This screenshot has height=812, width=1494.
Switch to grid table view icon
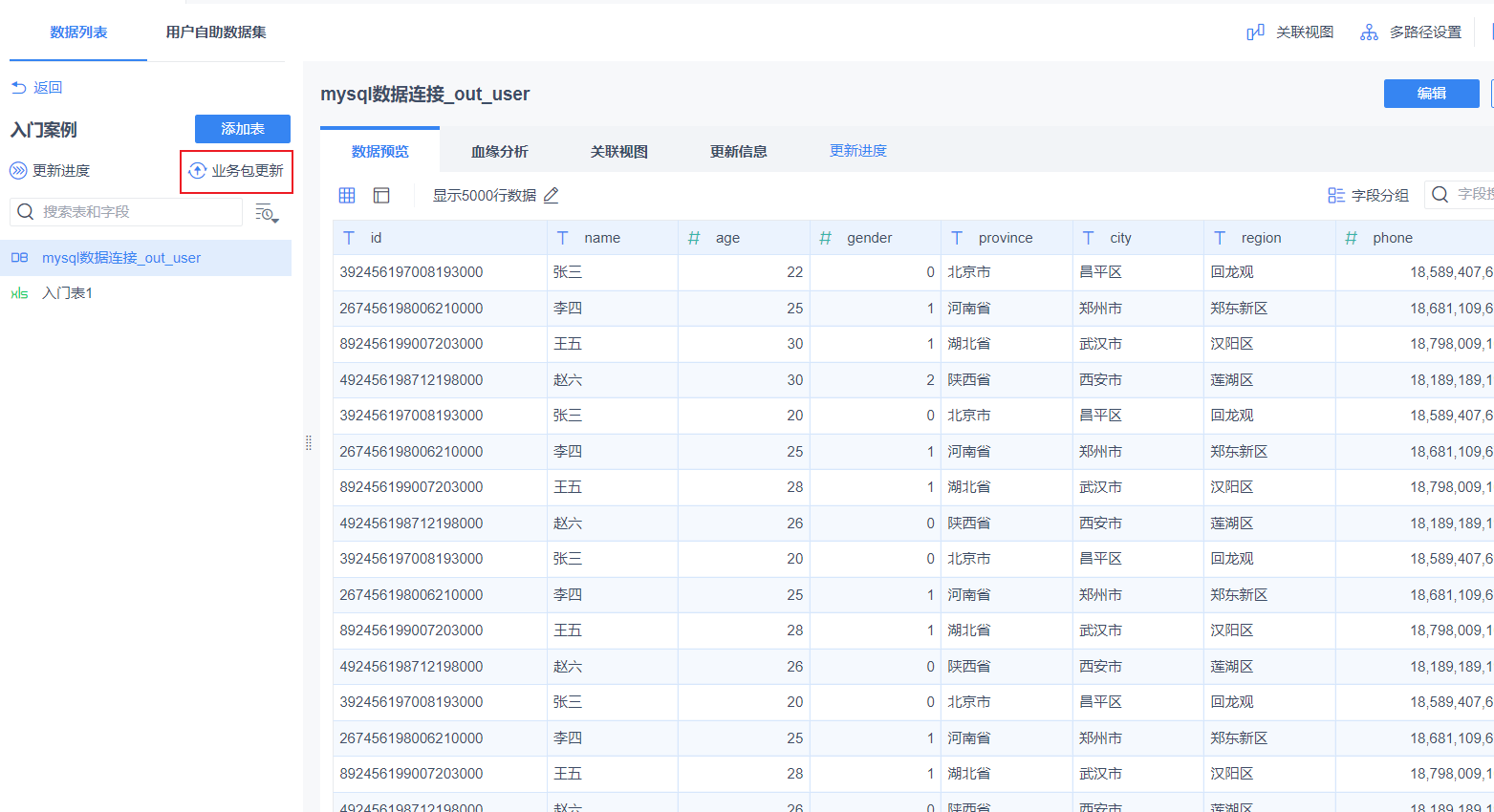click(347, 195)
